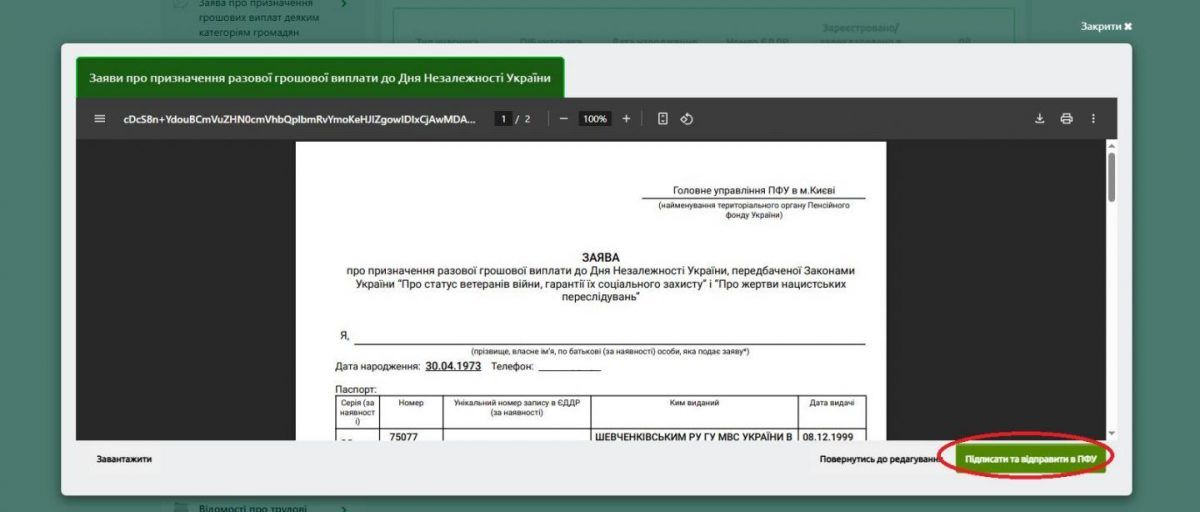
Task: Click the 100% zoom level field
Action: (x=595, y=119)
